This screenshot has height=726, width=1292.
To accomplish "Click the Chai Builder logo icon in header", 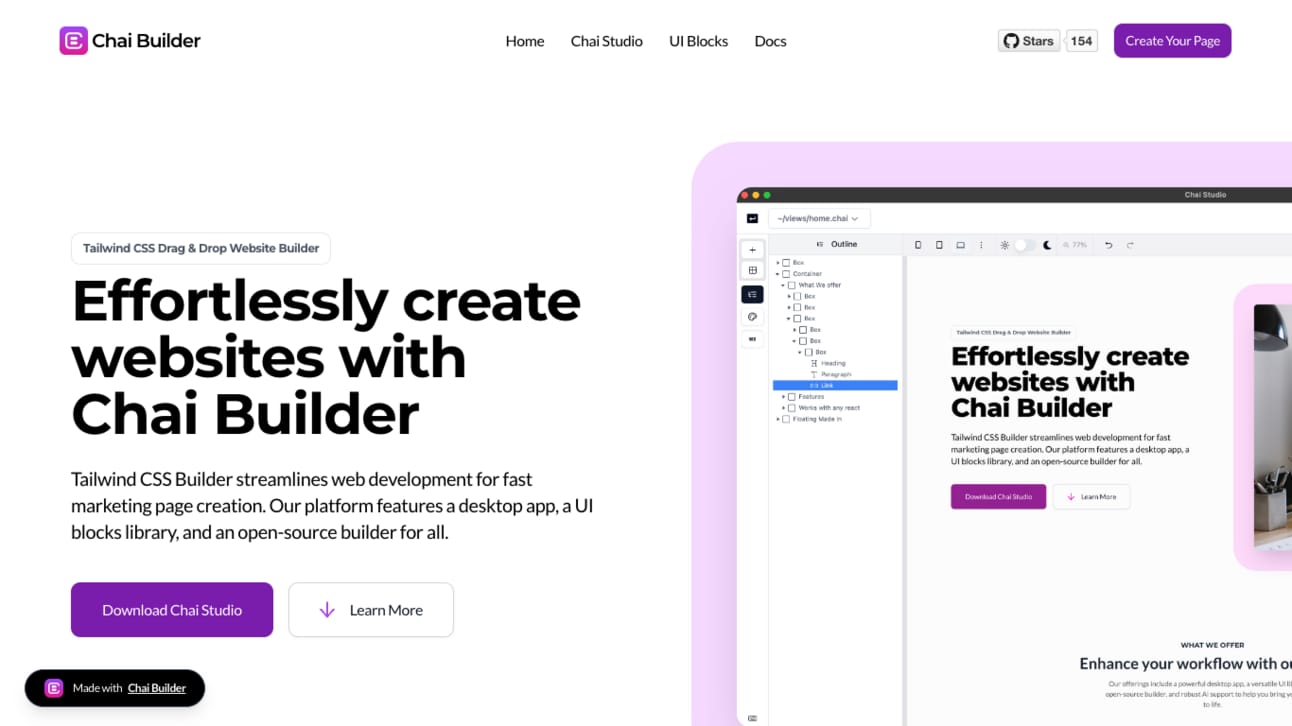I will (74, 41).
